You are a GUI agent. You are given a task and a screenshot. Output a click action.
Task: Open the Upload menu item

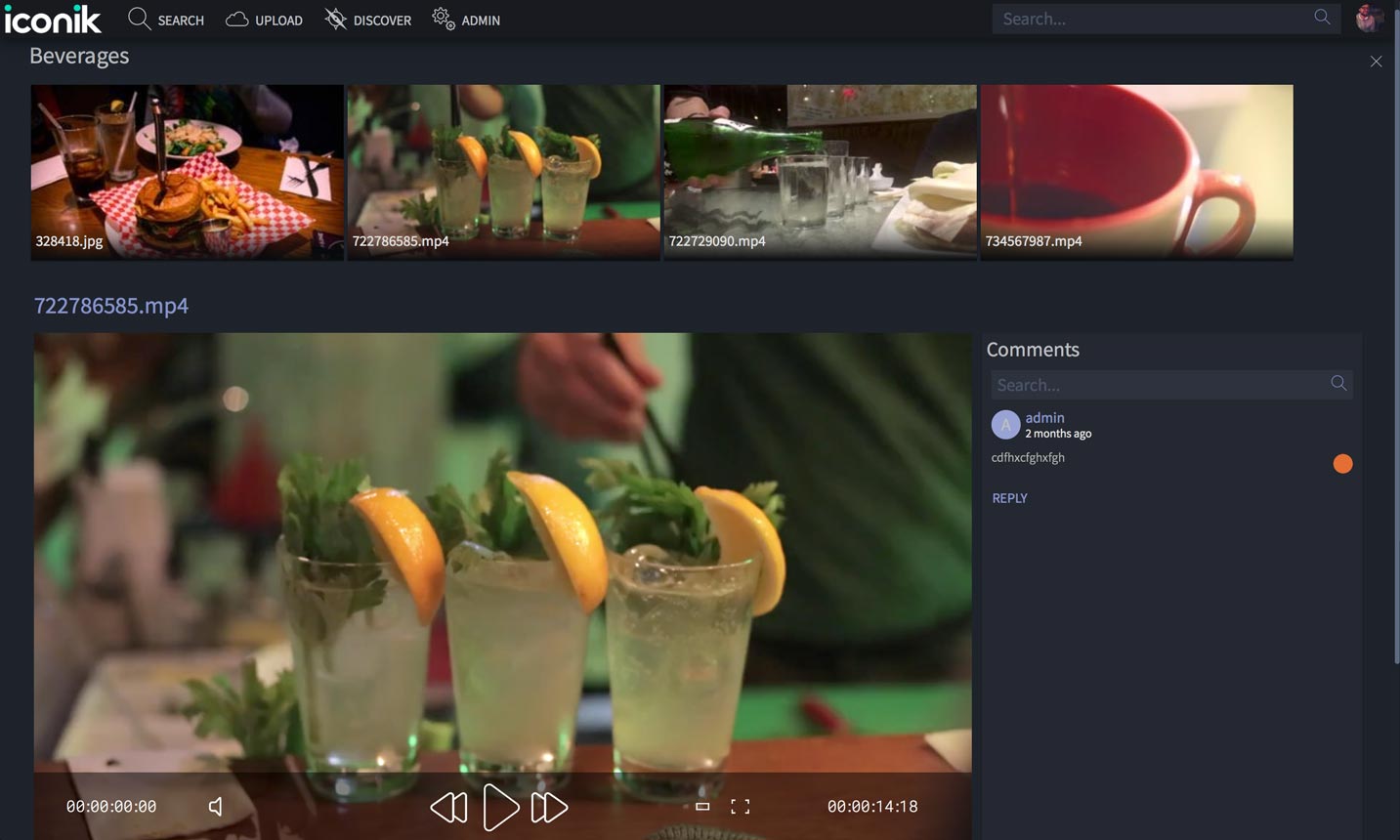click(264, 20)
